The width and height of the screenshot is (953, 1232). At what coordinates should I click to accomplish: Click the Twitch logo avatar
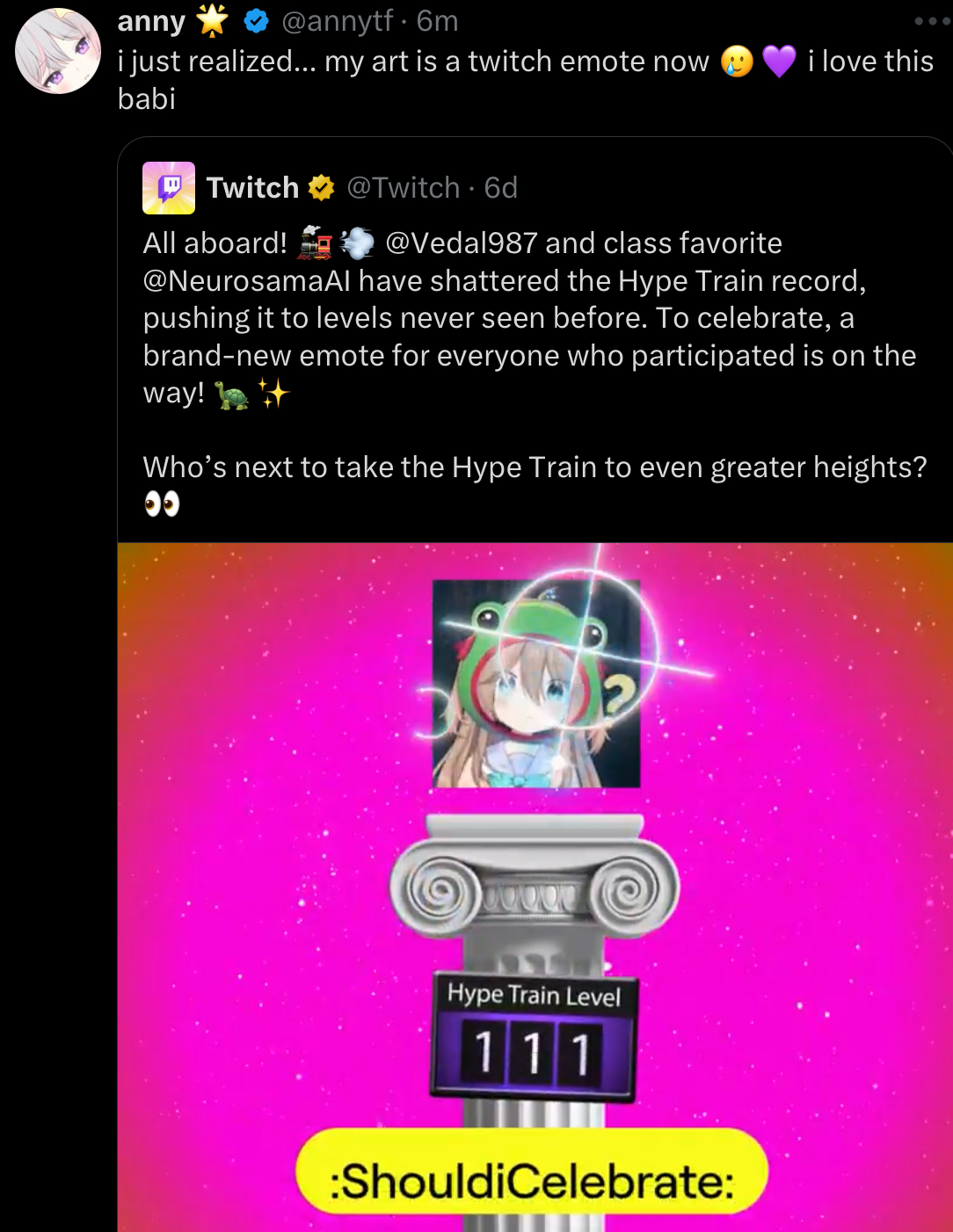coord(169,188)
